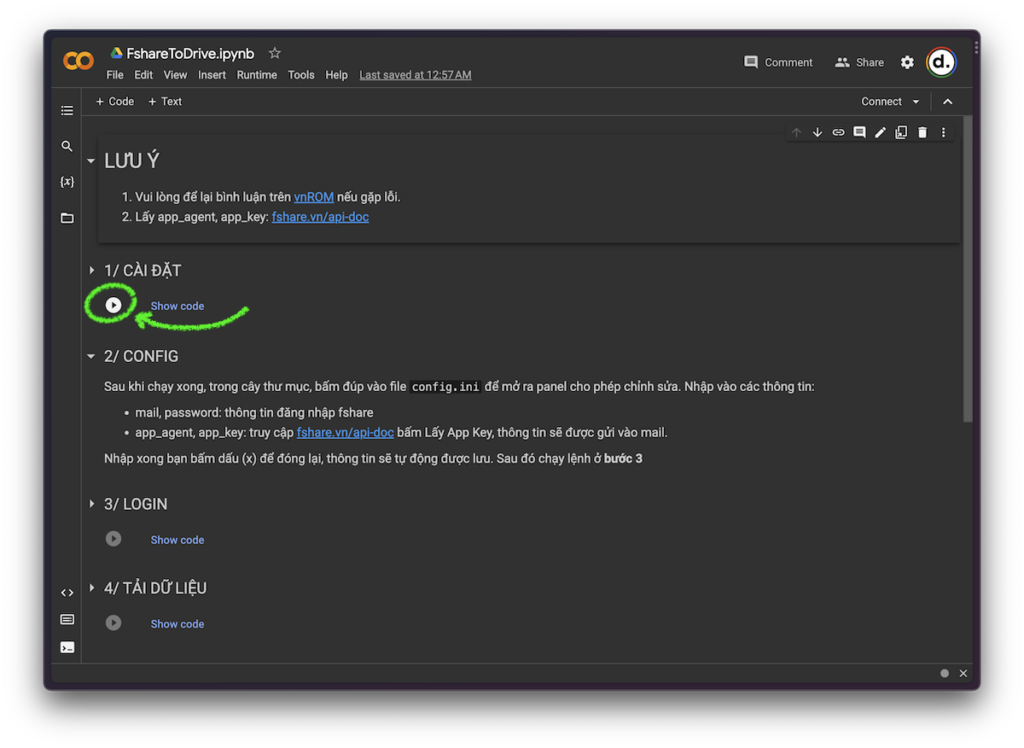Click the pencil icon to edit cell

pos(880,132)
